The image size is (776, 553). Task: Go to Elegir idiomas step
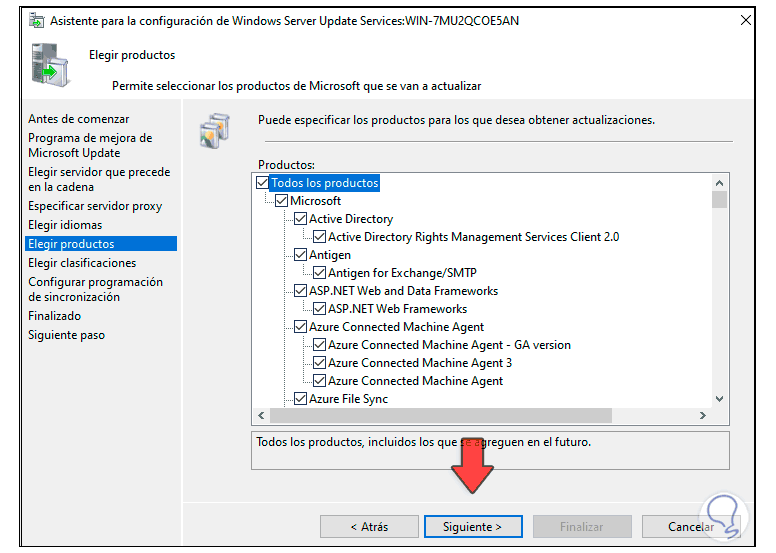[x=65, y=225]
